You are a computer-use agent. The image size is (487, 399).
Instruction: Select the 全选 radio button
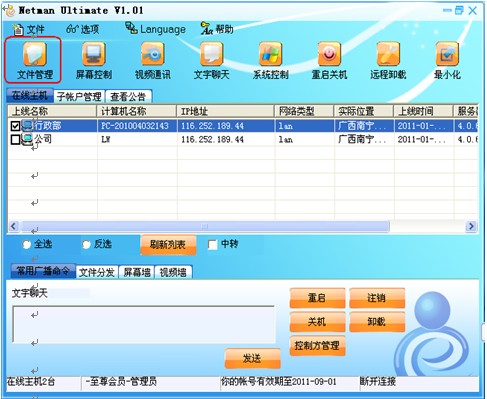[x=27, y=244]
